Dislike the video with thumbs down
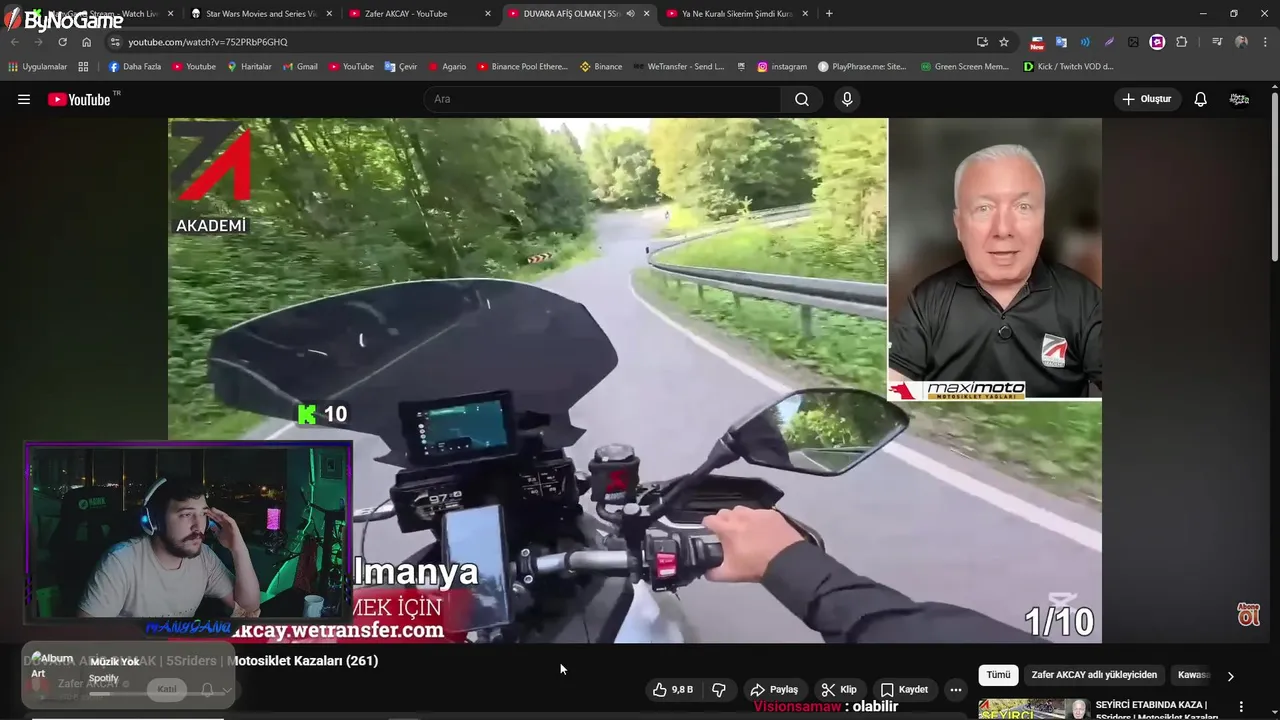The height and width of the screenshot is (720, 1280). tap(718, 690)
